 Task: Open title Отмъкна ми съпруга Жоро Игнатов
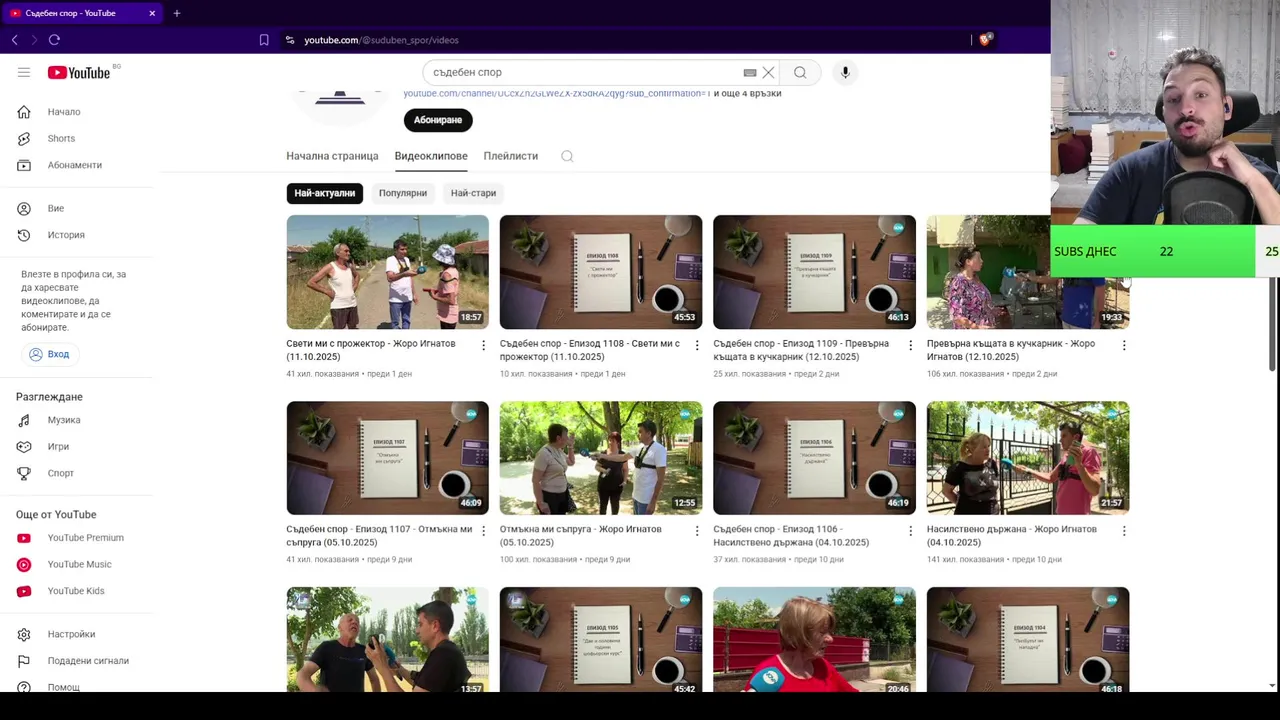[581, 536]
